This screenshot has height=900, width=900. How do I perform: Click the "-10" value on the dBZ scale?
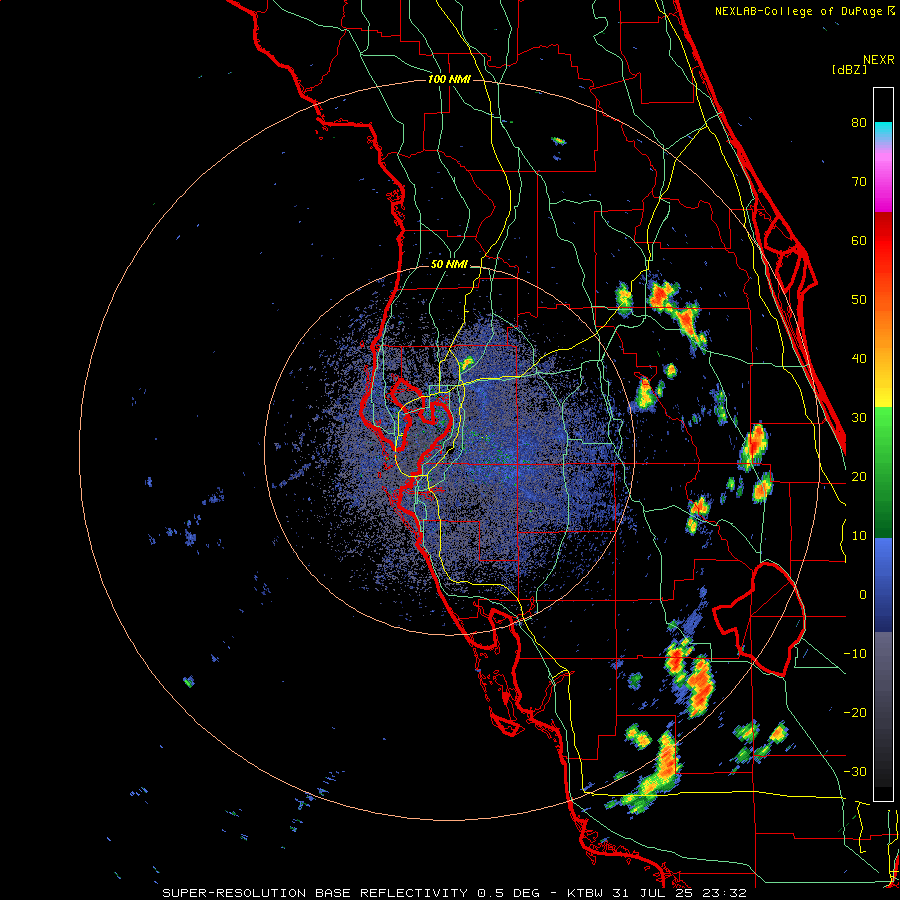coord(855,654)
